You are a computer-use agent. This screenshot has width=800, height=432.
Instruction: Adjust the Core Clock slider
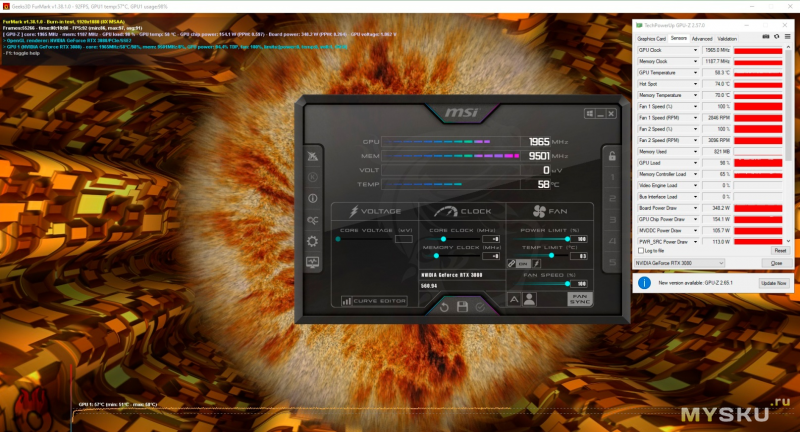pyautogui.click(x=454, y=239)
